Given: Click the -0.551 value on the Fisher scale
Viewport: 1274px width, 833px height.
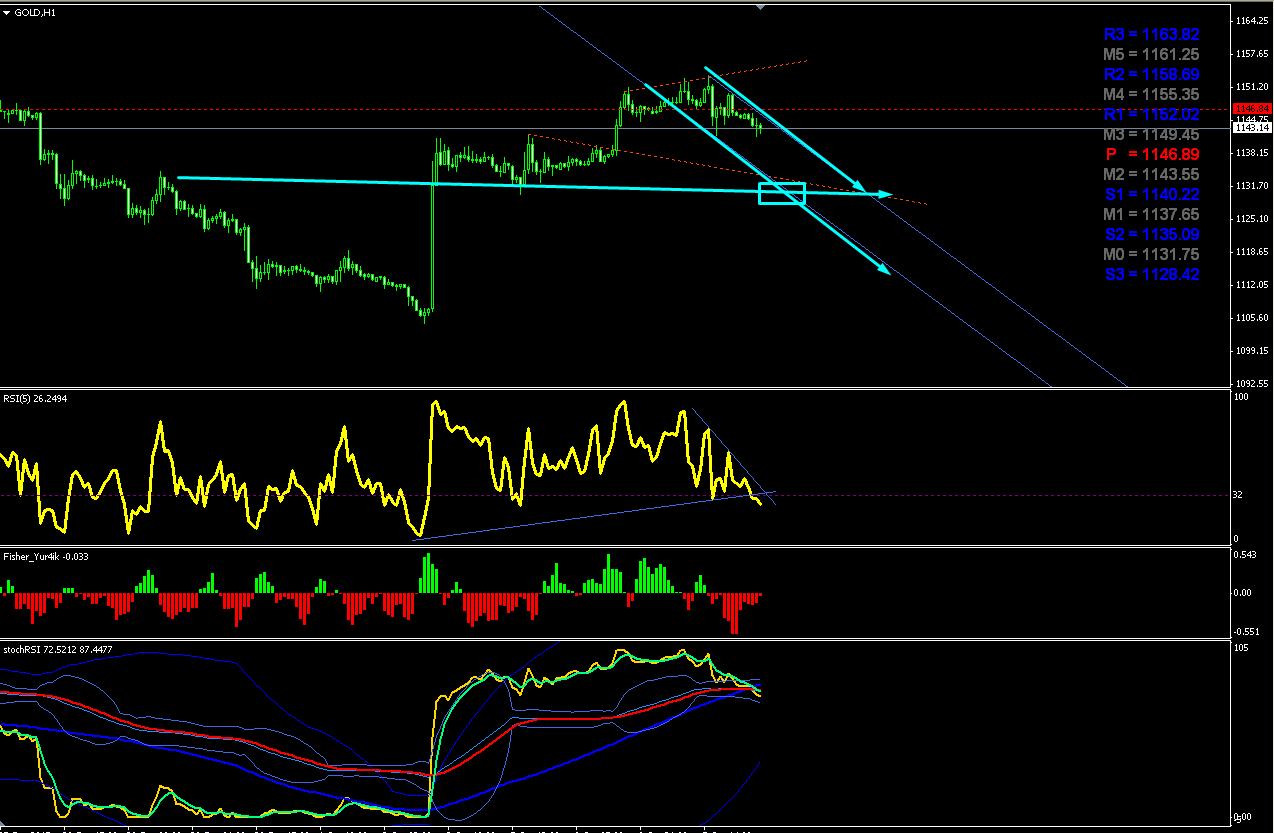Looking at the screenshot, I should click(1248, 632).
